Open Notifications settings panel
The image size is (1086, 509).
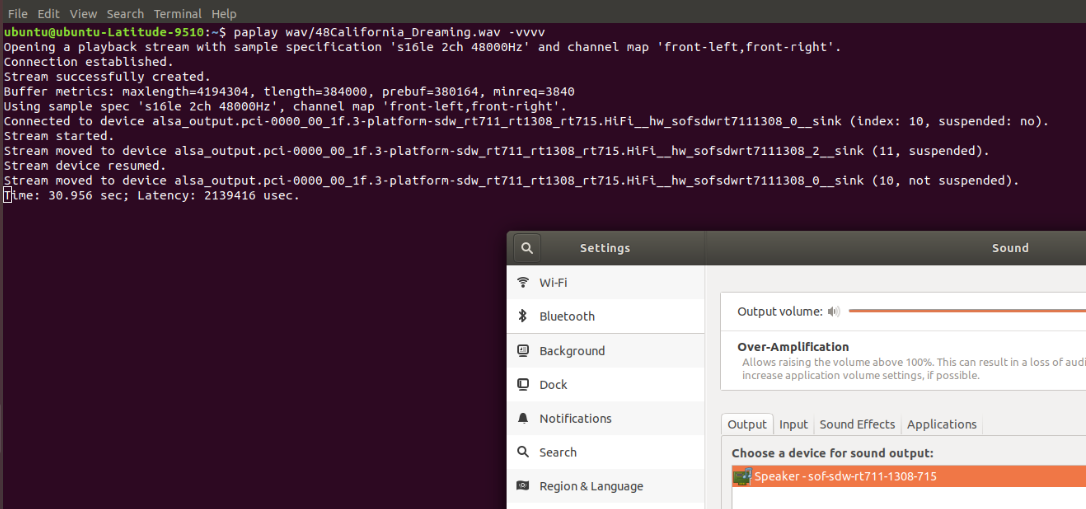click(606, 418)
